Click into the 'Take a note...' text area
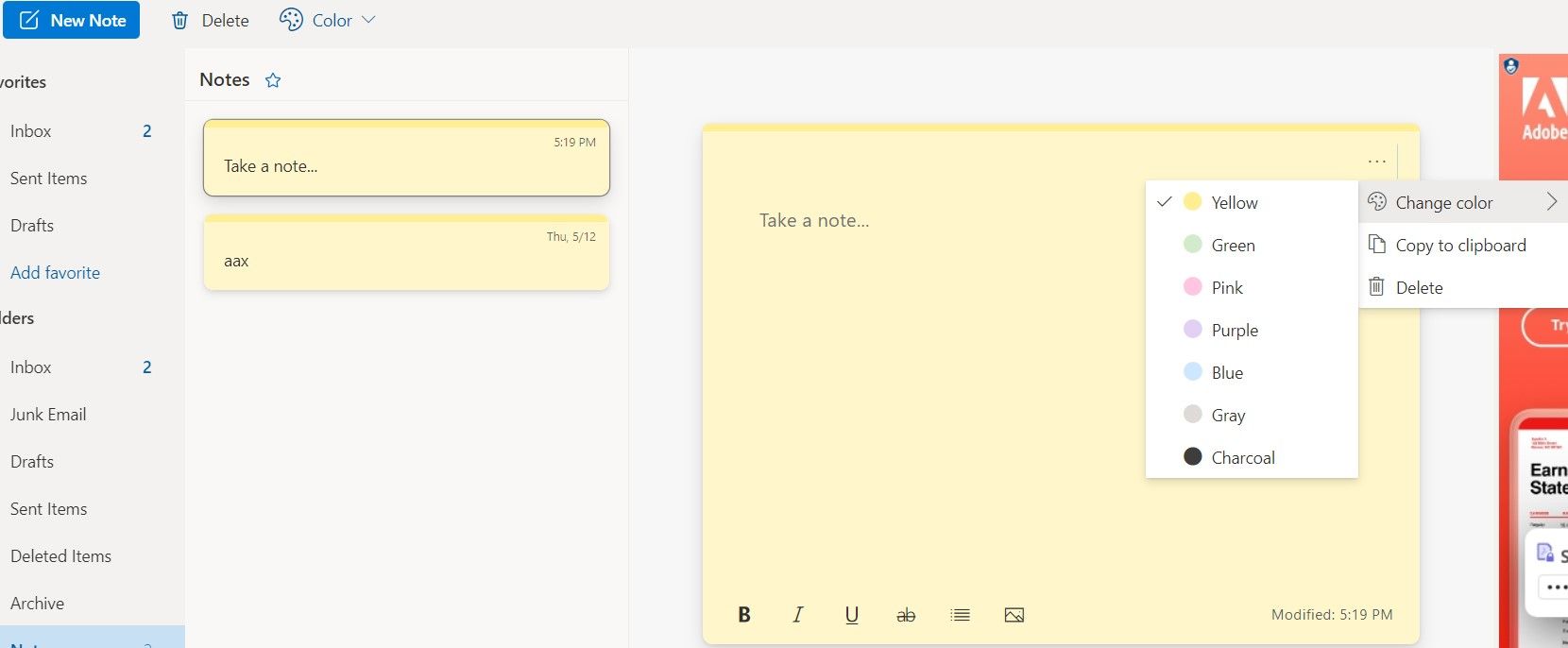 814,220
